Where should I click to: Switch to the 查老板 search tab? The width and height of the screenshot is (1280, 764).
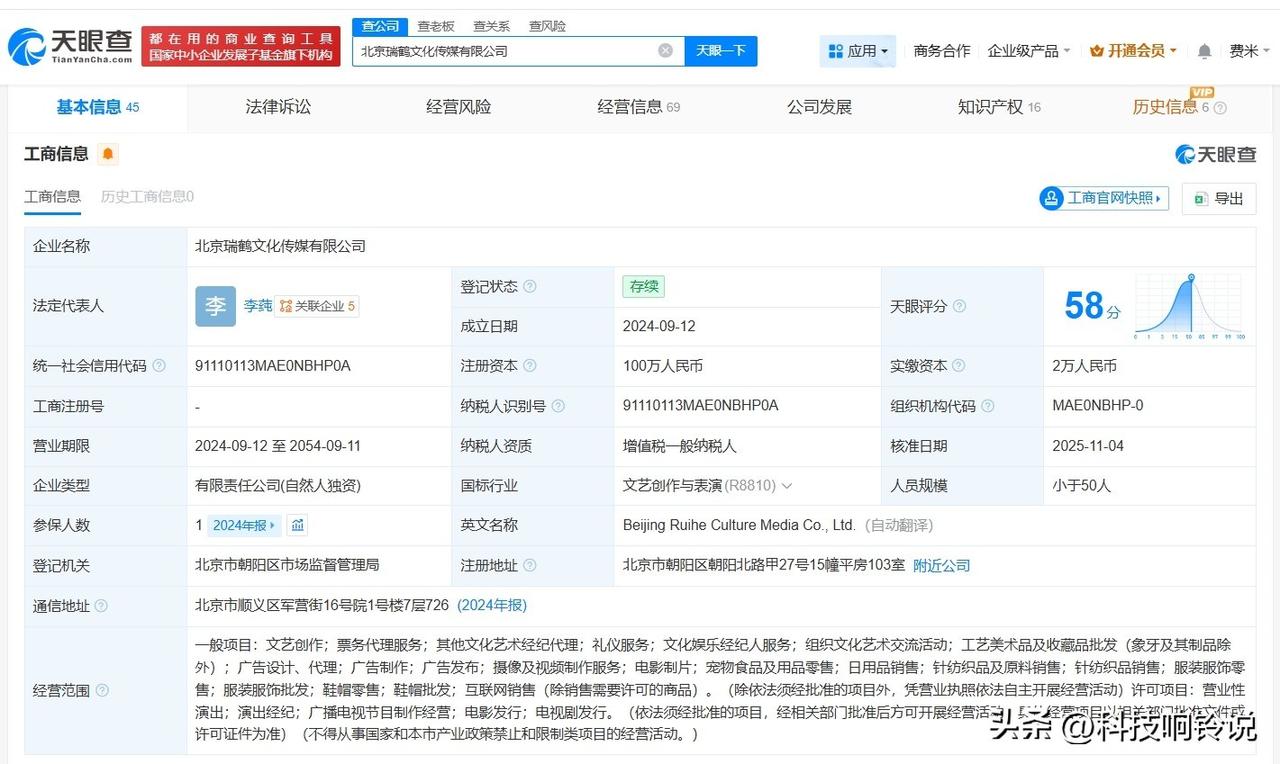(x=436, y=26)
